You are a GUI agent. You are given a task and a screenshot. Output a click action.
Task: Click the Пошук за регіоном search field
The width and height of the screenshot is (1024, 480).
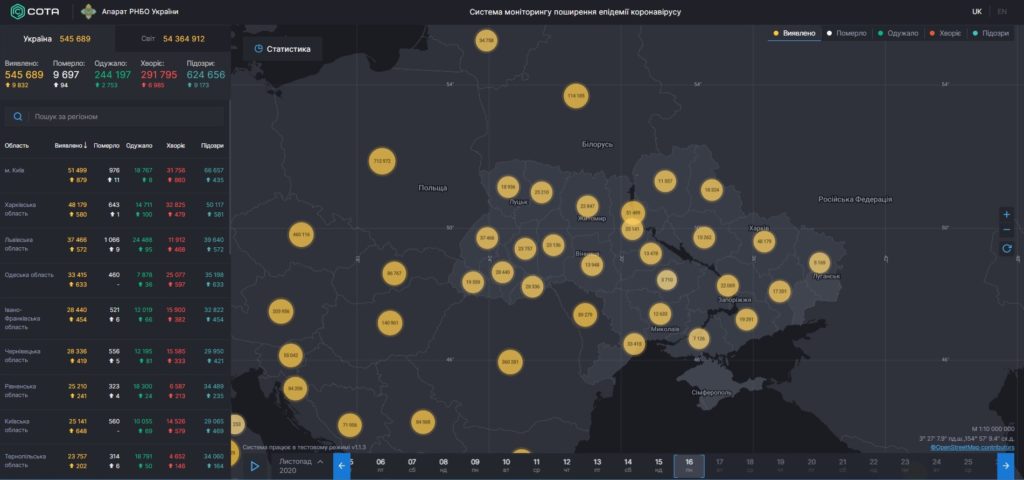click(114, 116)
